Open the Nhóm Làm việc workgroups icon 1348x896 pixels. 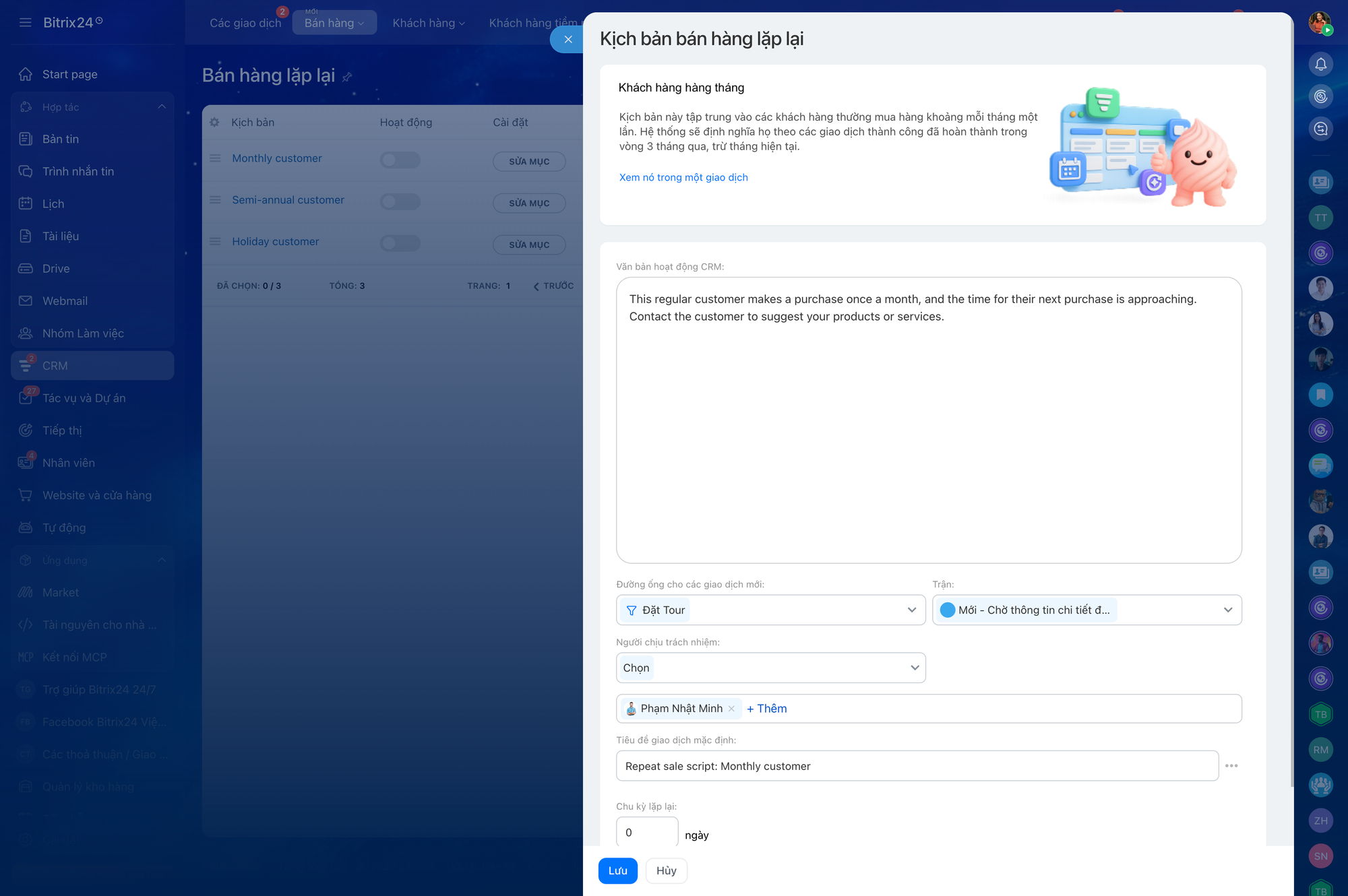pos(26,333)
